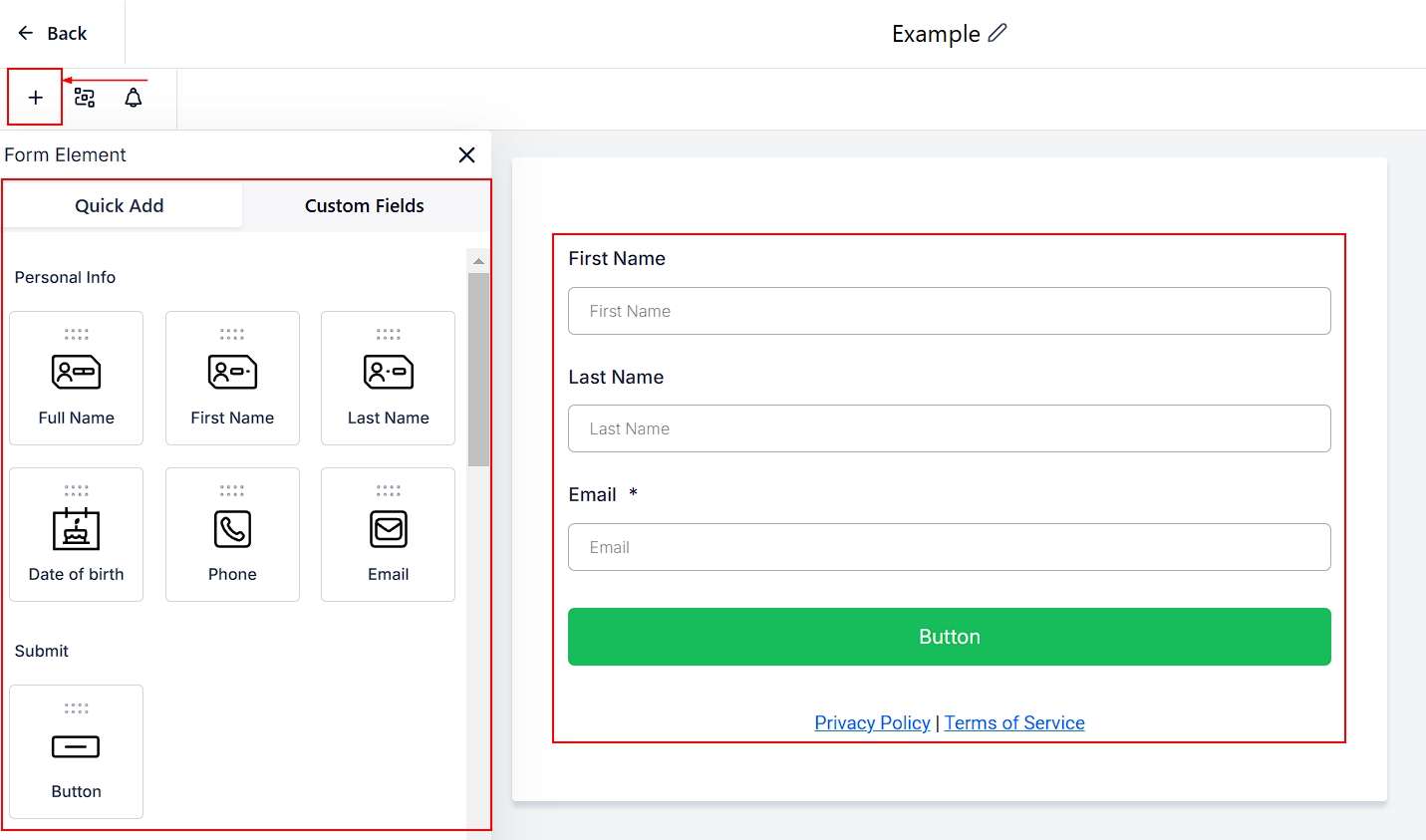Screen dimensions: 1426x840
Task: Add the Email element tile
Action: point(388,534)
